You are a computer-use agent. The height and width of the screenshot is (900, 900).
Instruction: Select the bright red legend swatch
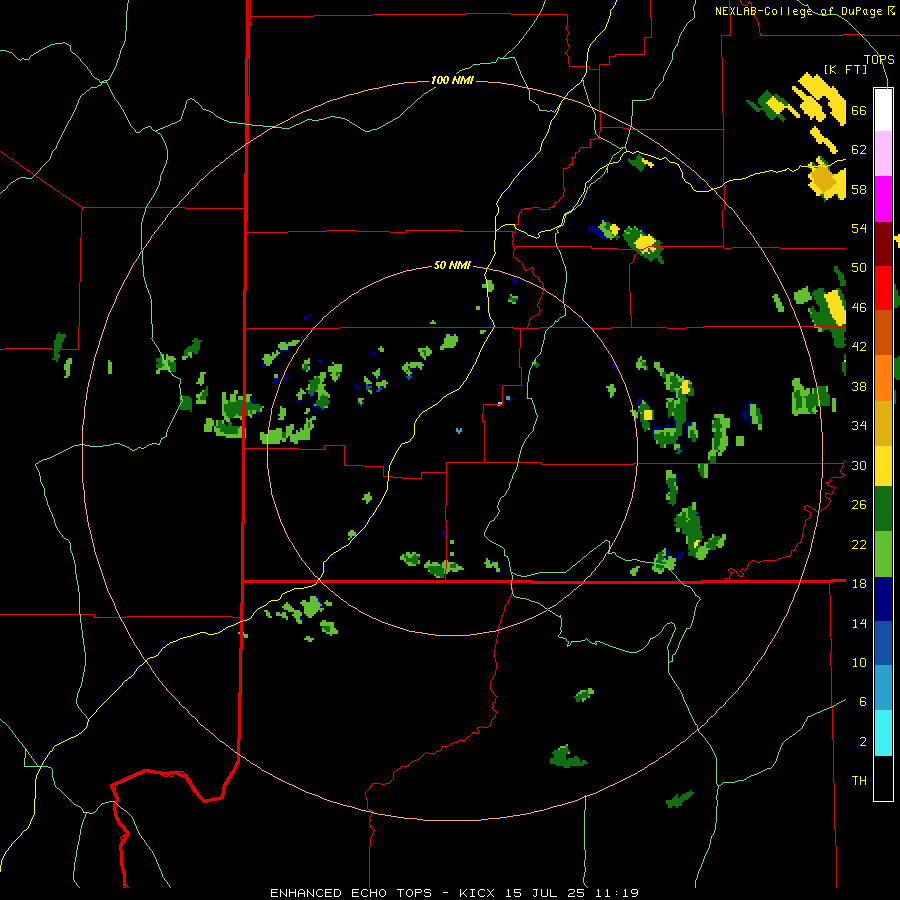tap(883, 288)
